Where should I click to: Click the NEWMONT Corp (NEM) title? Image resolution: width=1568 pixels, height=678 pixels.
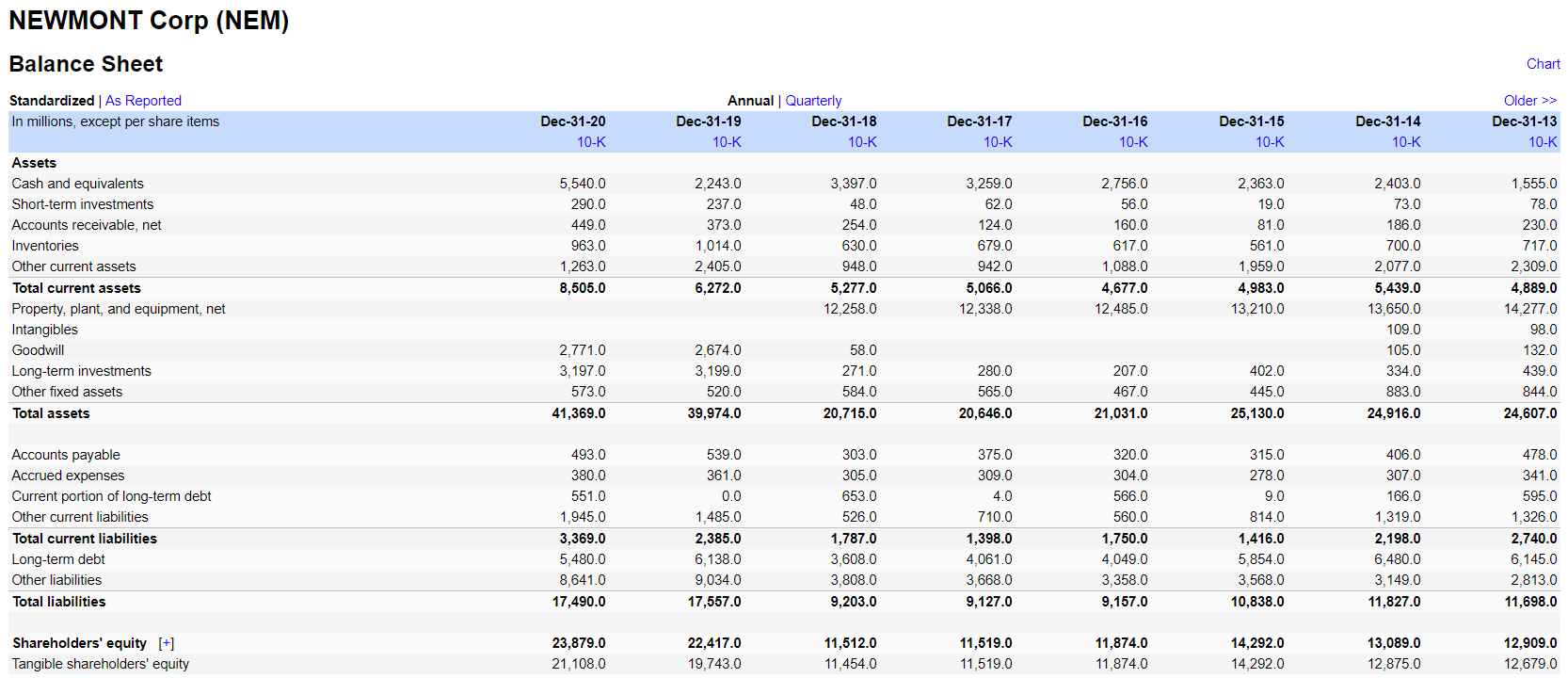[x=149, y=21]
